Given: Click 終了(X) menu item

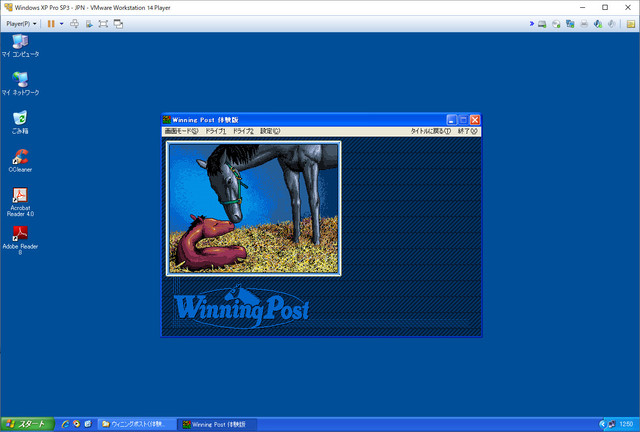Looking at the screenshot, I should click(x=467, y=131).
